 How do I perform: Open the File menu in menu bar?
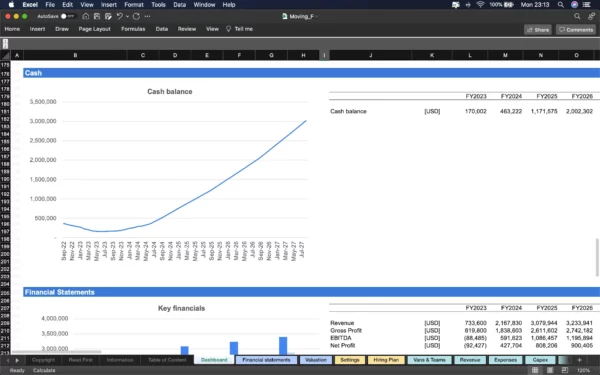click(50, 5)
